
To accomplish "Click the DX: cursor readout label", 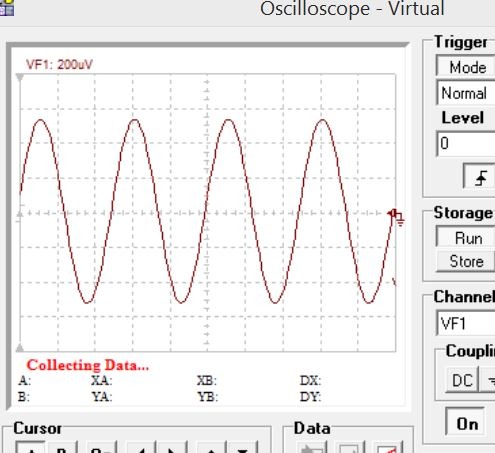I will pyautogui.click(x=310, y=380).
